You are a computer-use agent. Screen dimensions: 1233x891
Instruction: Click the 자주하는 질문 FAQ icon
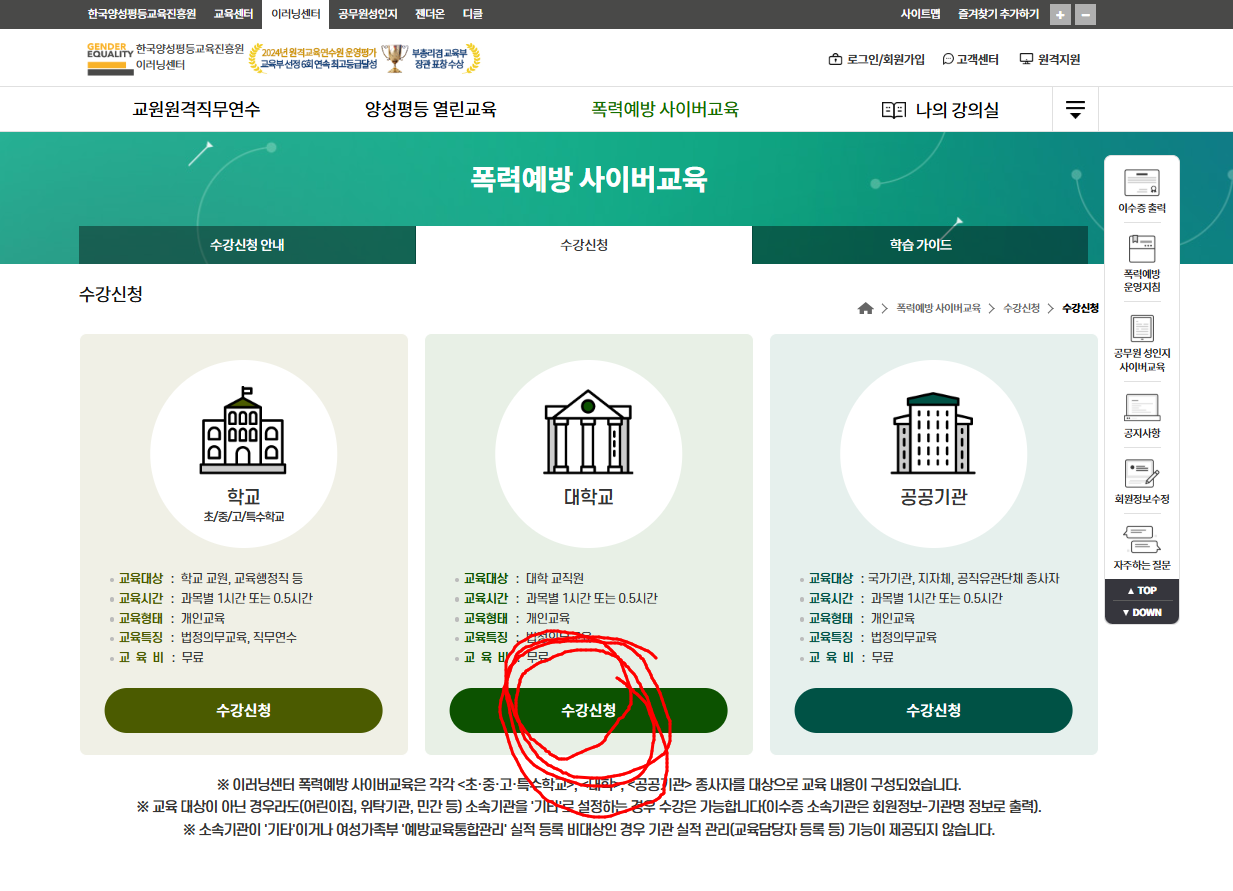pos(1141,539)
